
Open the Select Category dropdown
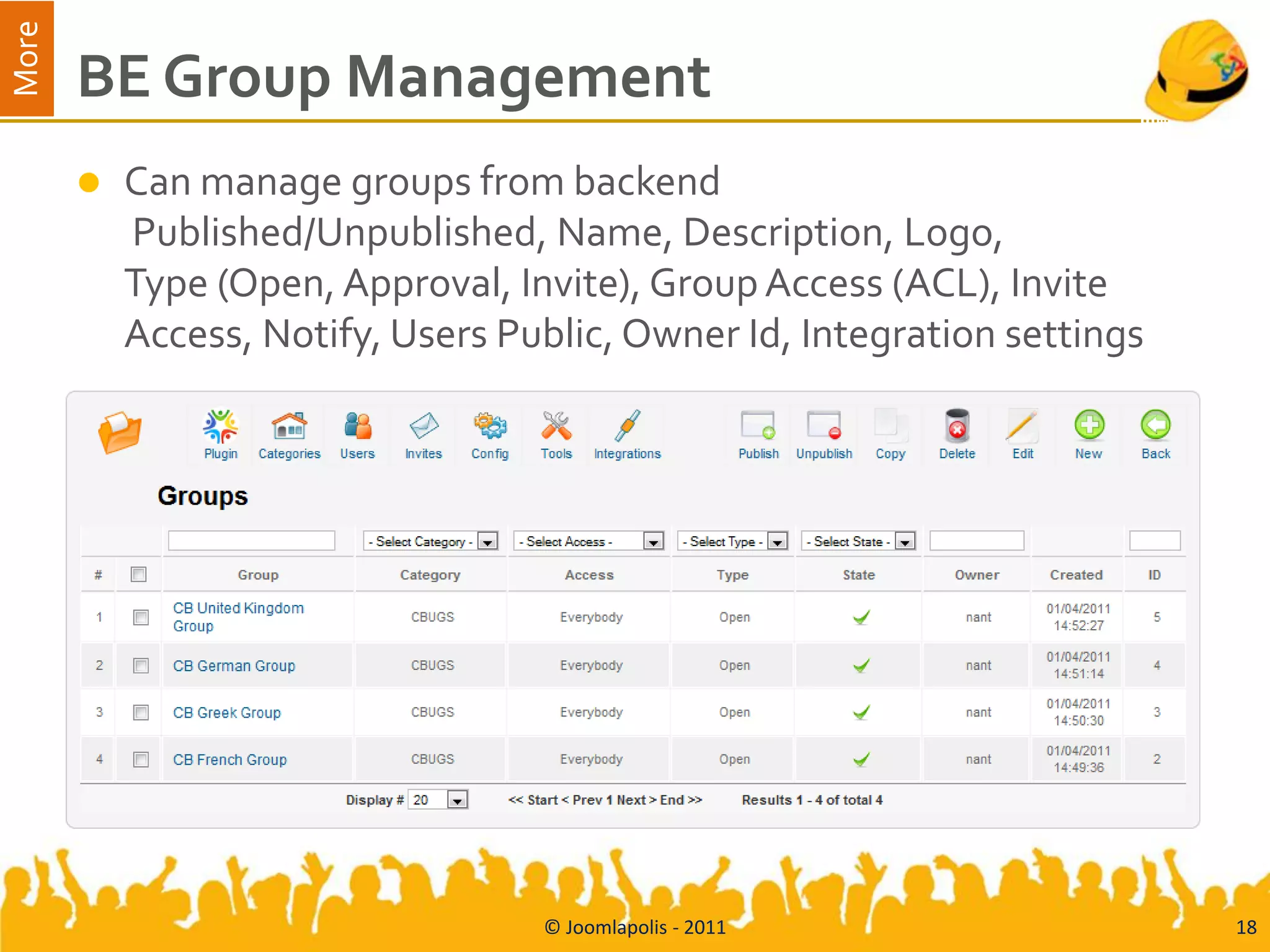pos(431,541)
